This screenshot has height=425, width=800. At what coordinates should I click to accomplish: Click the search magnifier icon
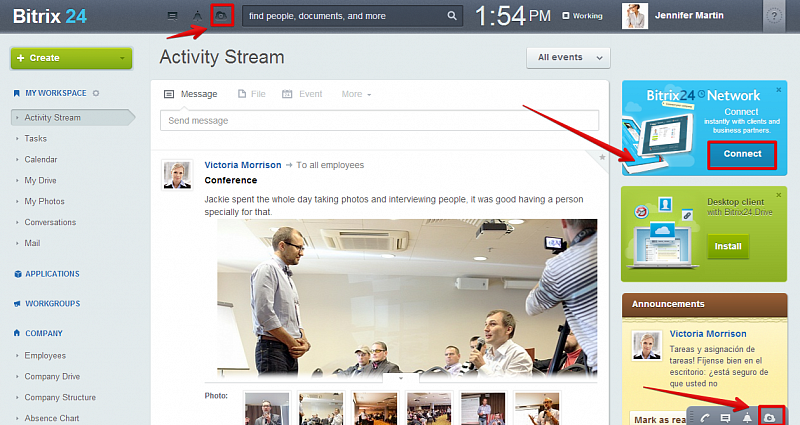click(x=452, y=16)
